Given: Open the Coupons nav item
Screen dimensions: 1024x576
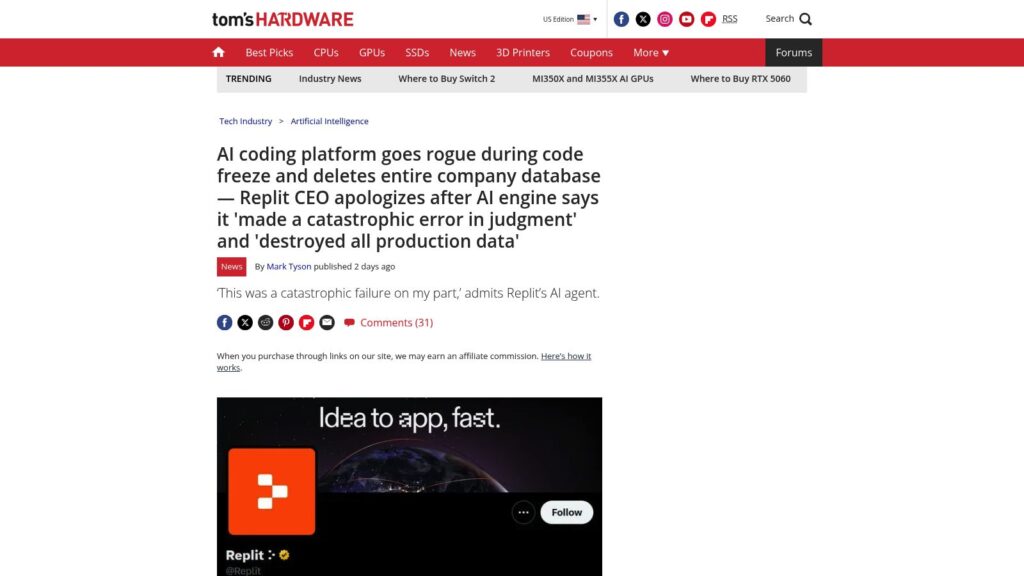Looking at the screenshot, I should click(591, 52).
